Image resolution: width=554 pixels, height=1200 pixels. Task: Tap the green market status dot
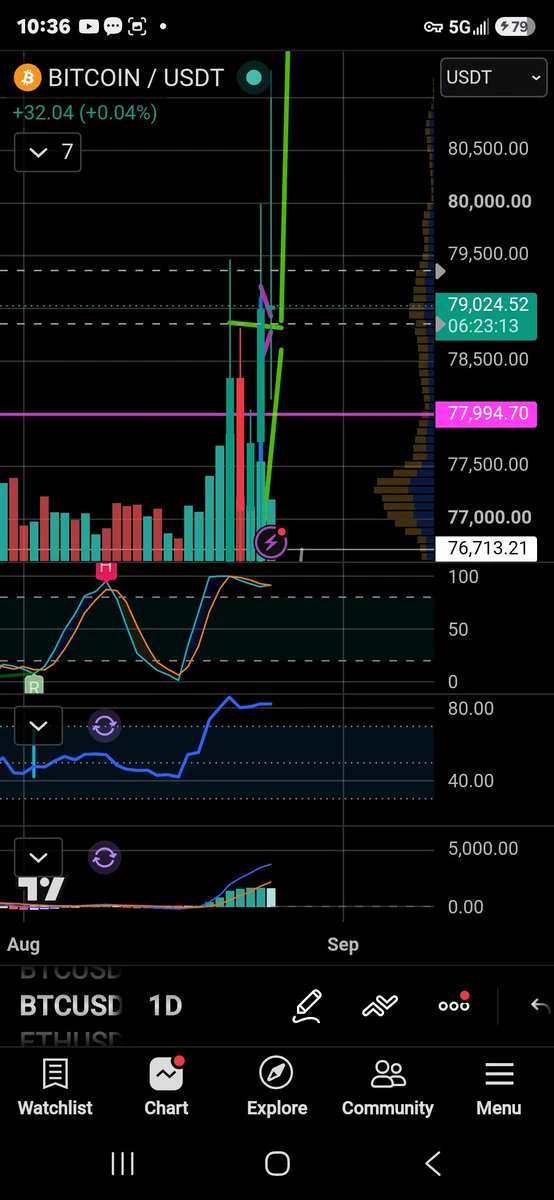(x=254, y=77)
